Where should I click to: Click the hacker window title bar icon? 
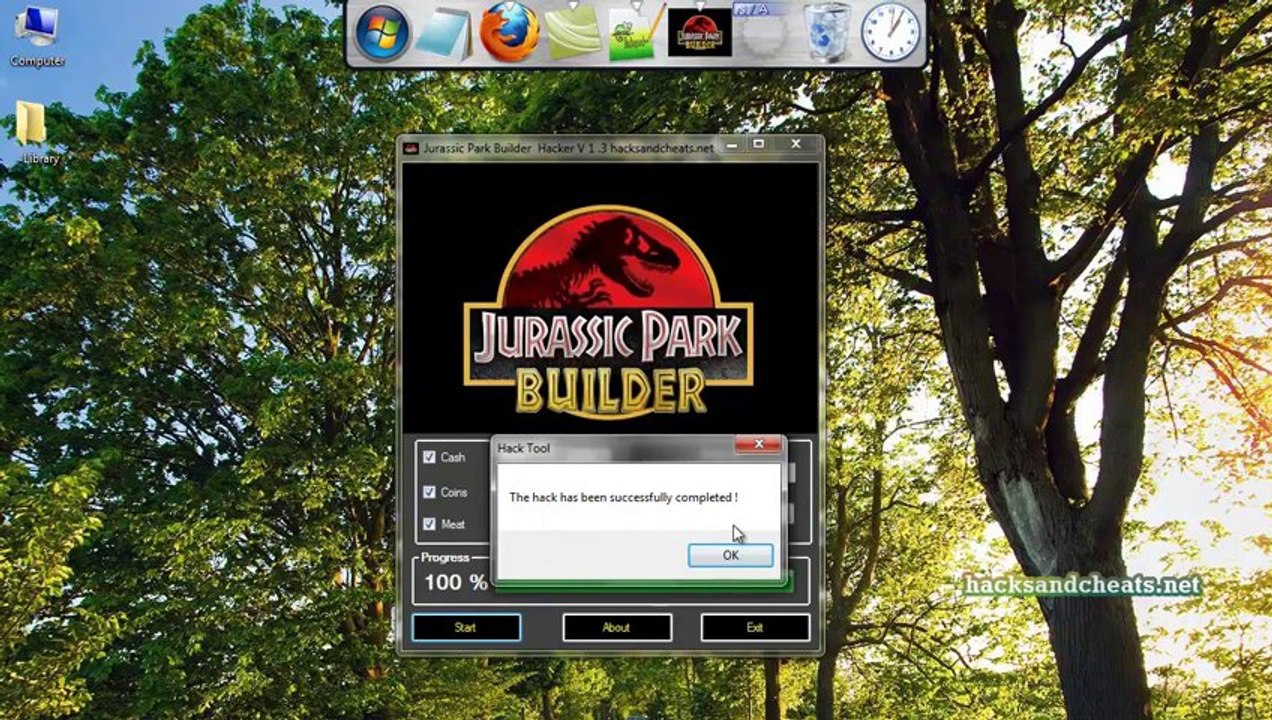tap(410, 148)
